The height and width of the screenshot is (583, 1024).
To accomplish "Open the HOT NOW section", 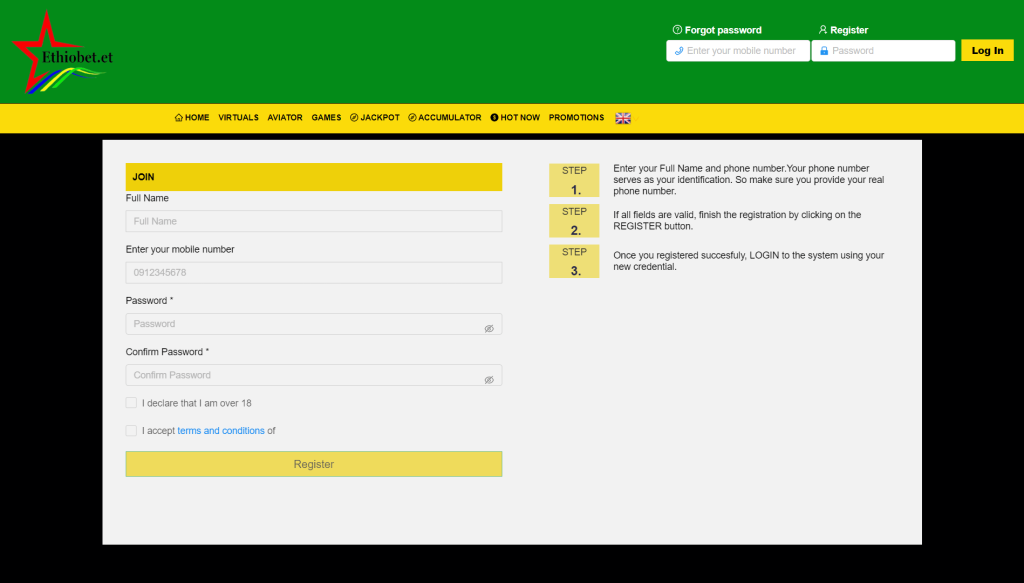I will click(515, 118).
